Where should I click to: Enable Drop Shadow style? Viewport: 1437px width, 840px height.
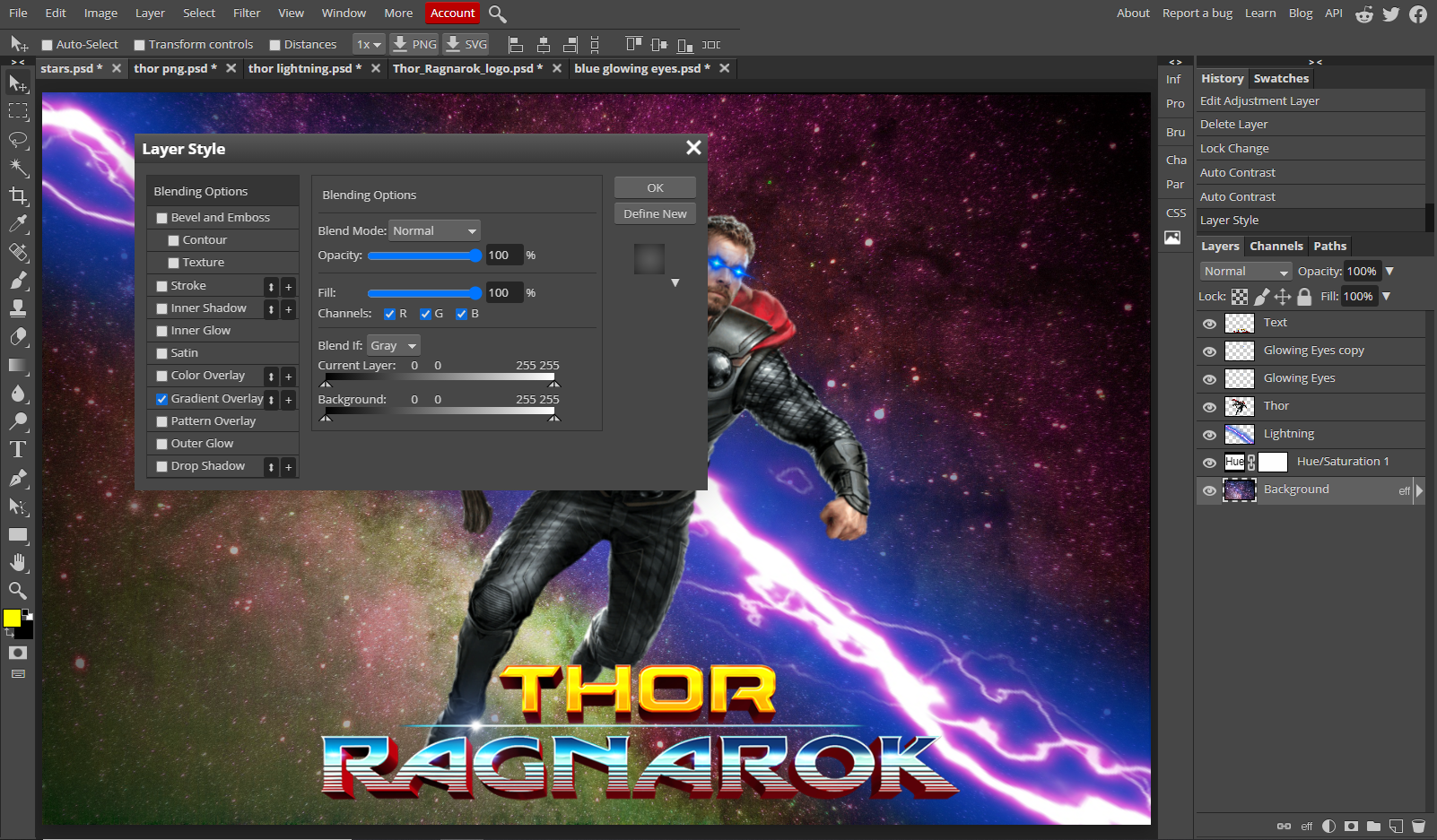tap(162, 466)
